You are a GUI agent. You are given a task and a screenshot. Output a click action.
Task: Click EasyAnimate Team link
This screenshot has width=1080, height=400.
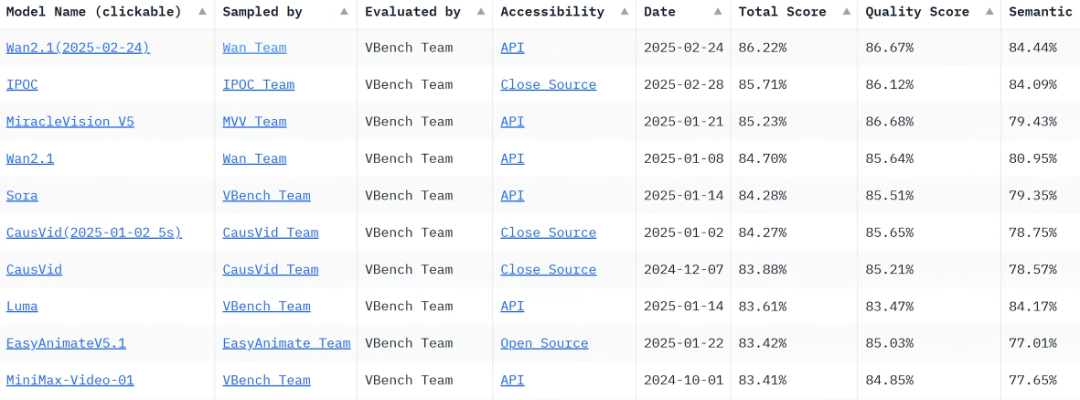pyautogui.click(x=286, y=343)
